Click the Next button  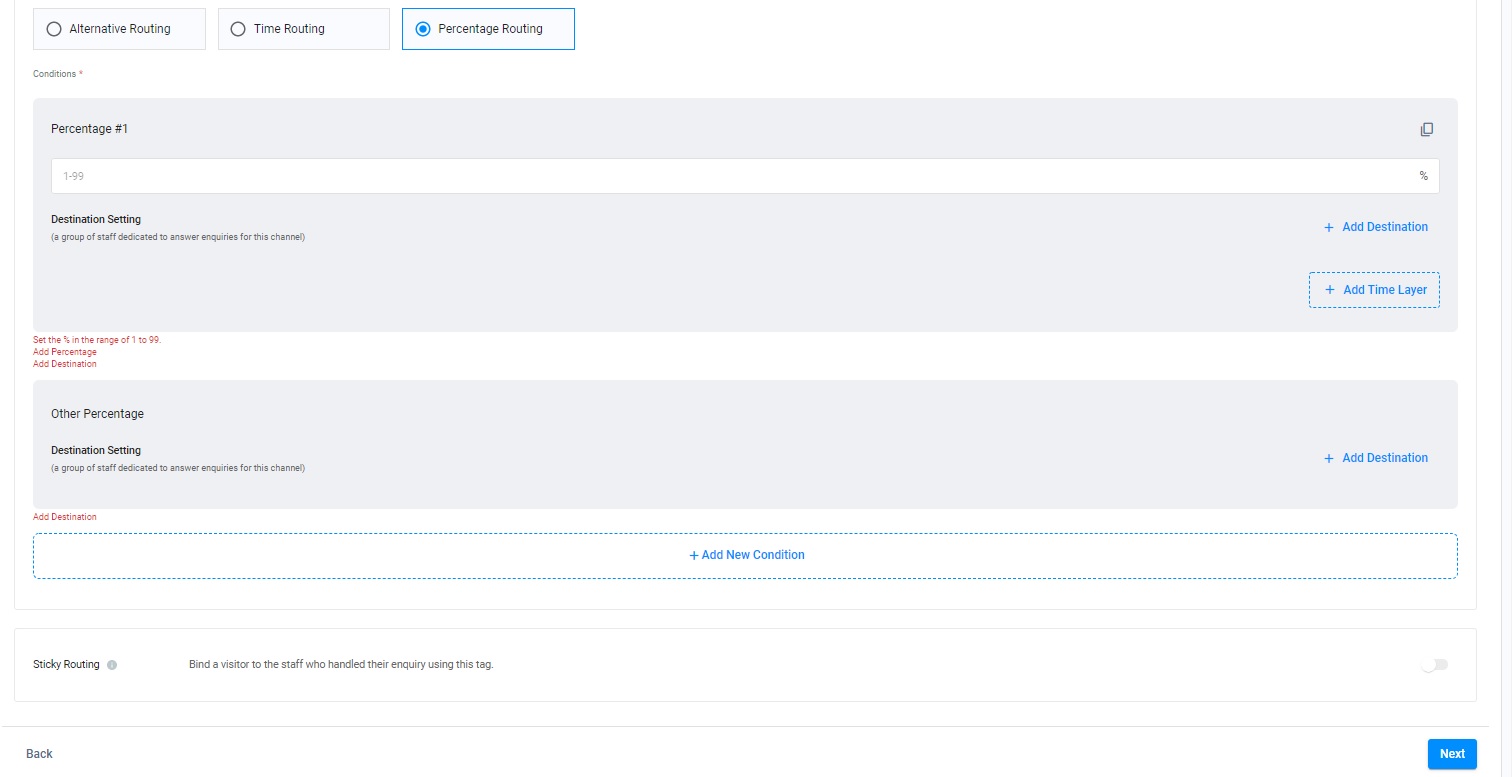(x=1452, y=754)
